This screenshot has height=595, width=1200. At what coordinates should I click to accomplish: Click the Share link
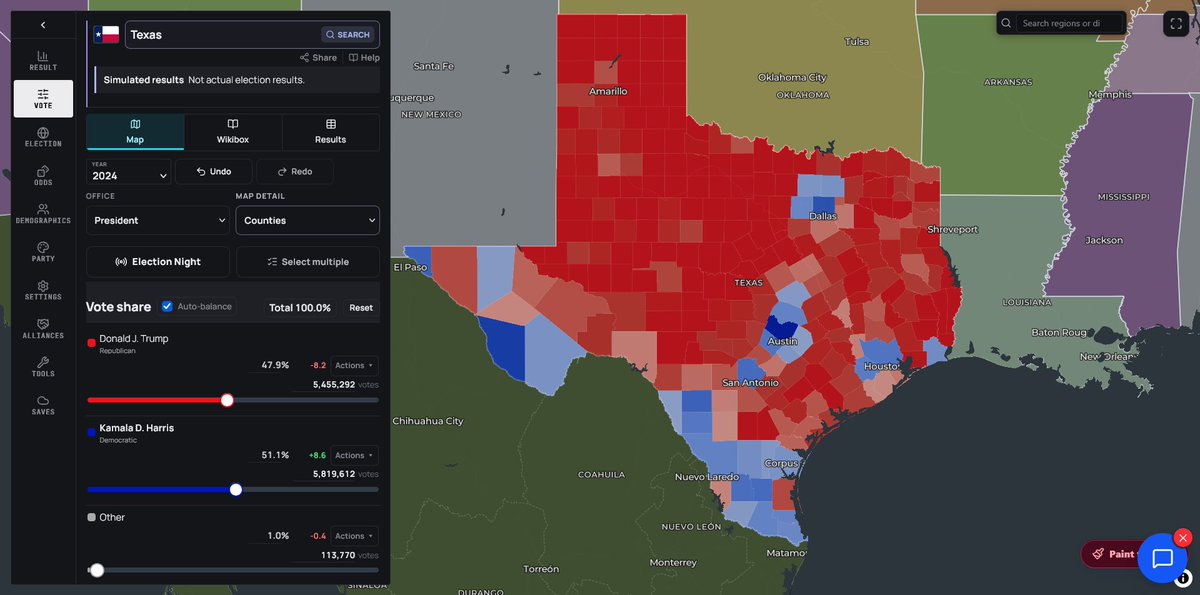[x=318, y=58]
